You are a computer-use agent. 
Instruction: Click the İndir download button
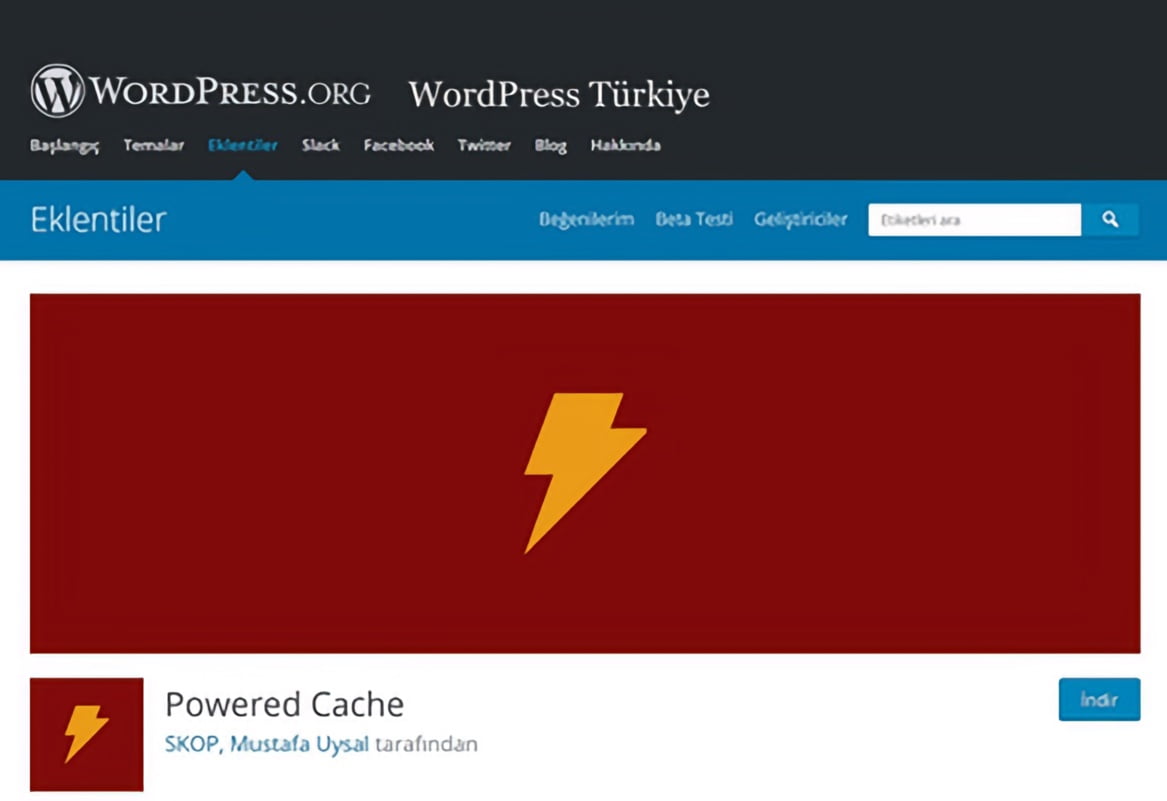coord(1099,700)
